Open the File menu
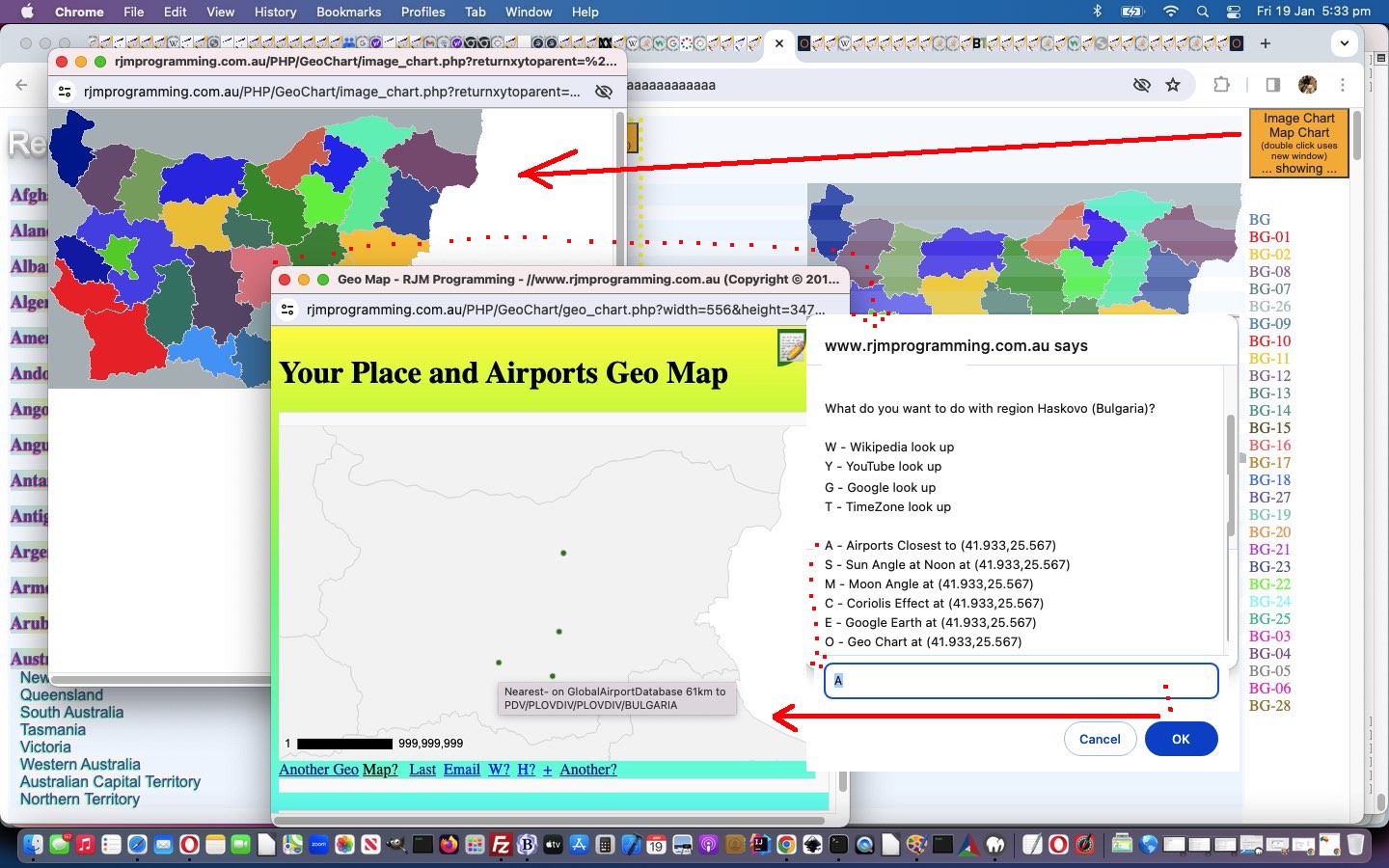This screenshot has height=868, width=1389. tap(133, 12)
